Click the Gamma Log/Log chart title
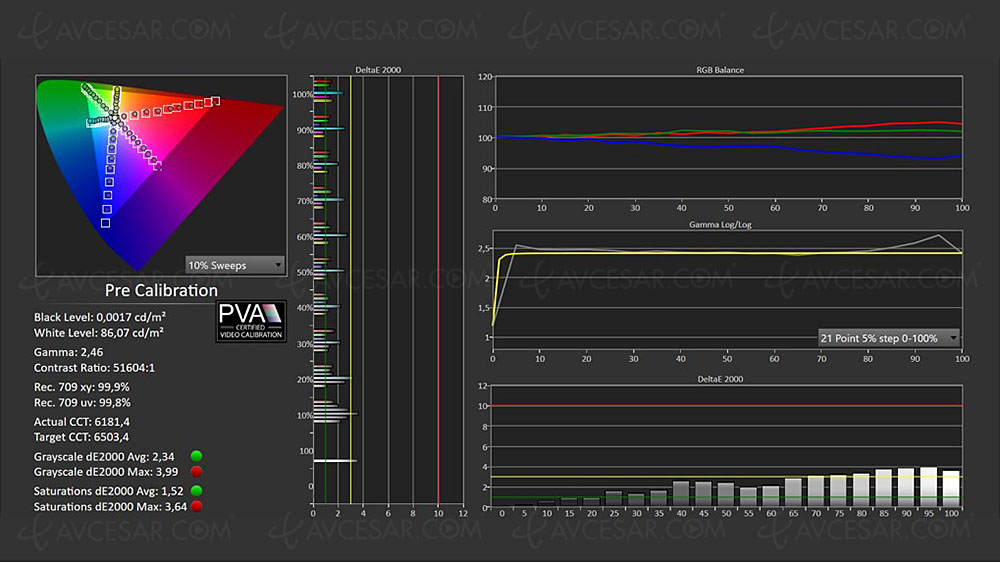This screenshot has height=563, width=1000. point(728,228)
